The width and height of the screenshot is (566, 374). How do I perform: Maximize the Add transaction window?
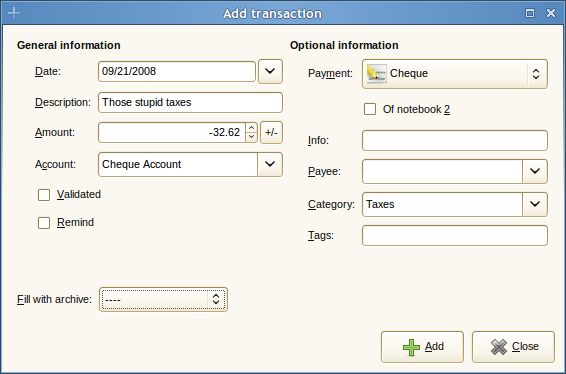[530, 13]
